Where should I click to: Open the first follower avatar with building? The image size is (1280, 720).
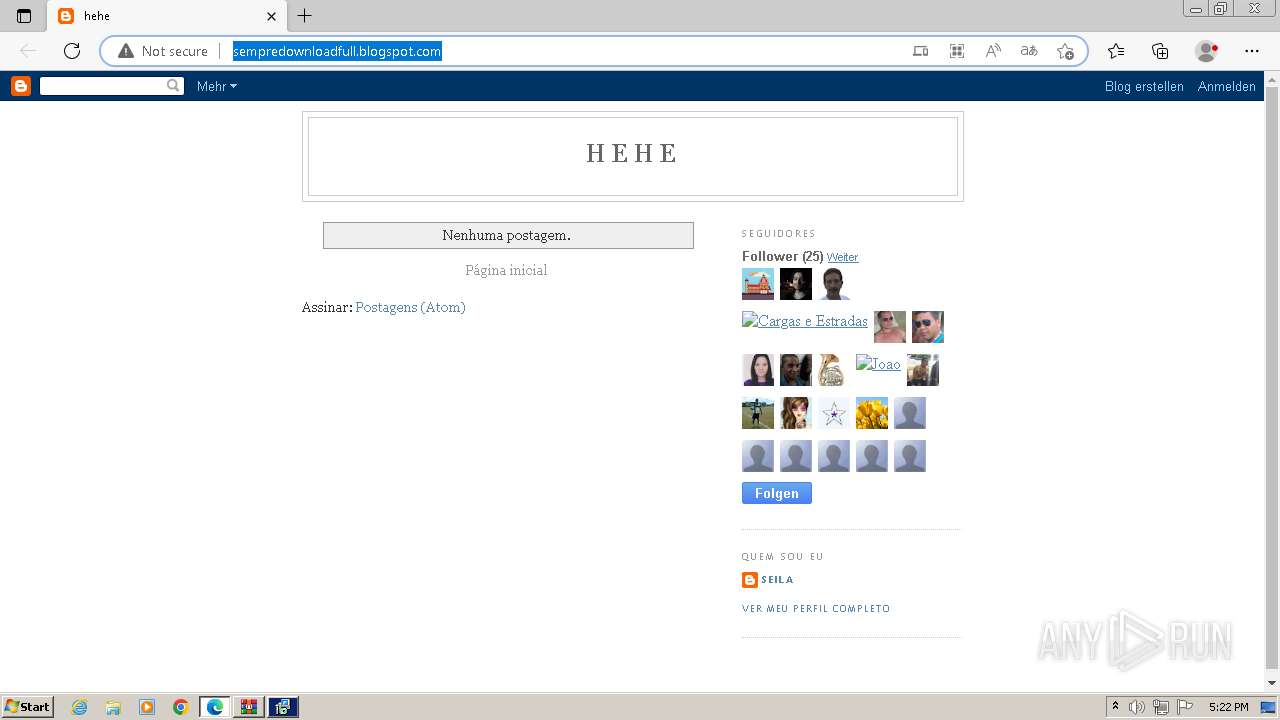point(758,284)
